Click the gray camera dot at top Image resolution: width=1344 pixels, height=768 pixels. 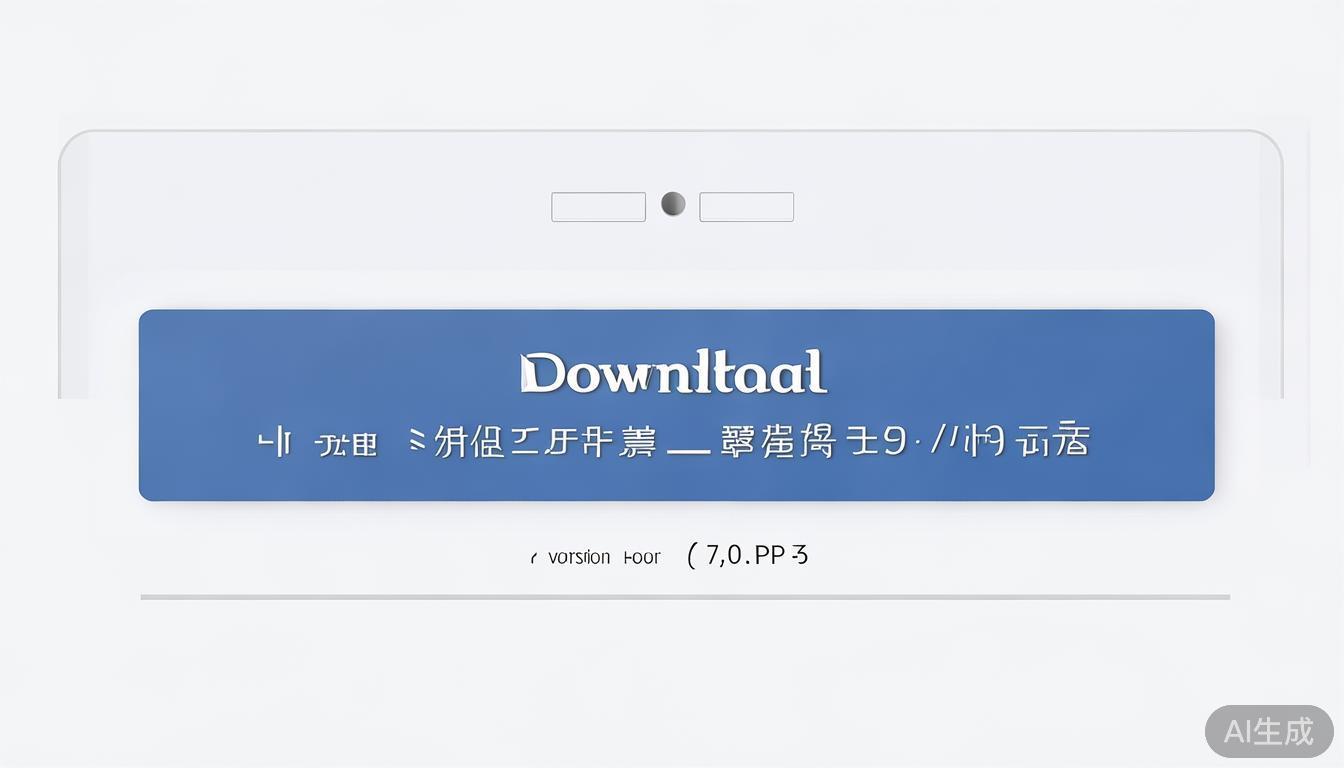[x=674, y=204]
